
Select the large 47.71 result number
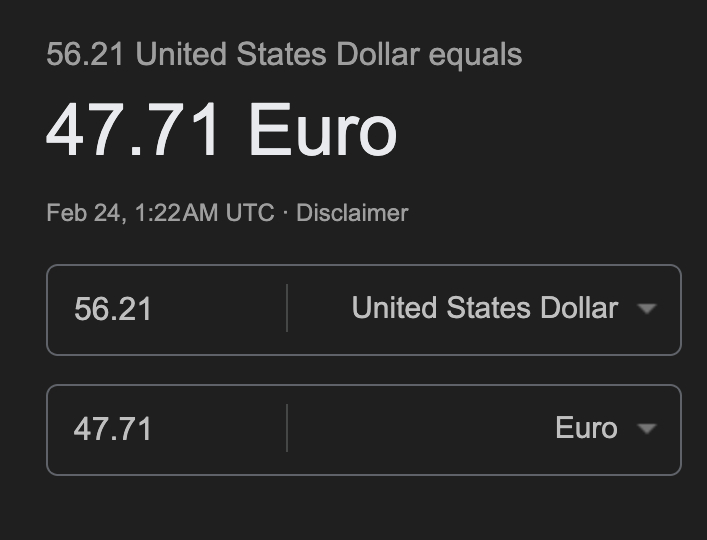[135, 131]
